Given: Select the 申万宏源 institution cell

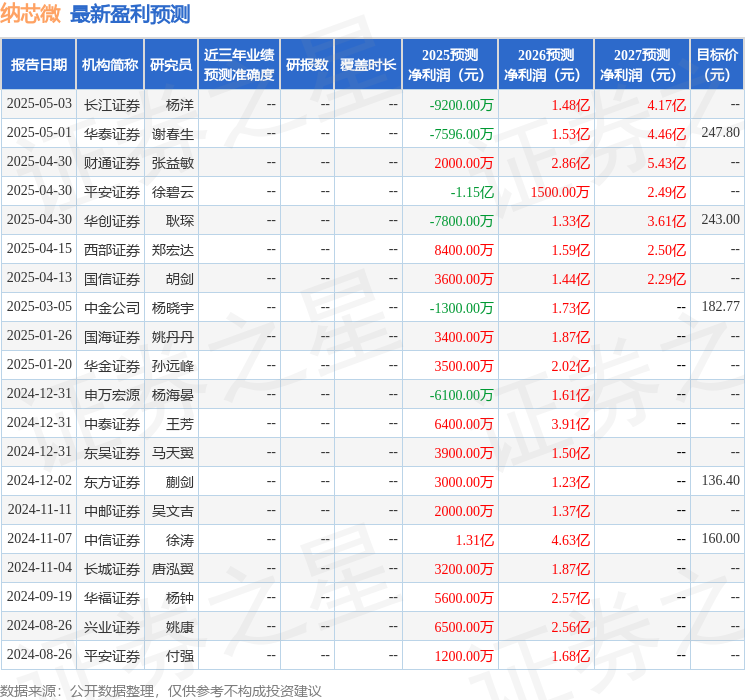Looking at the screenshot, I should (112, 395).
